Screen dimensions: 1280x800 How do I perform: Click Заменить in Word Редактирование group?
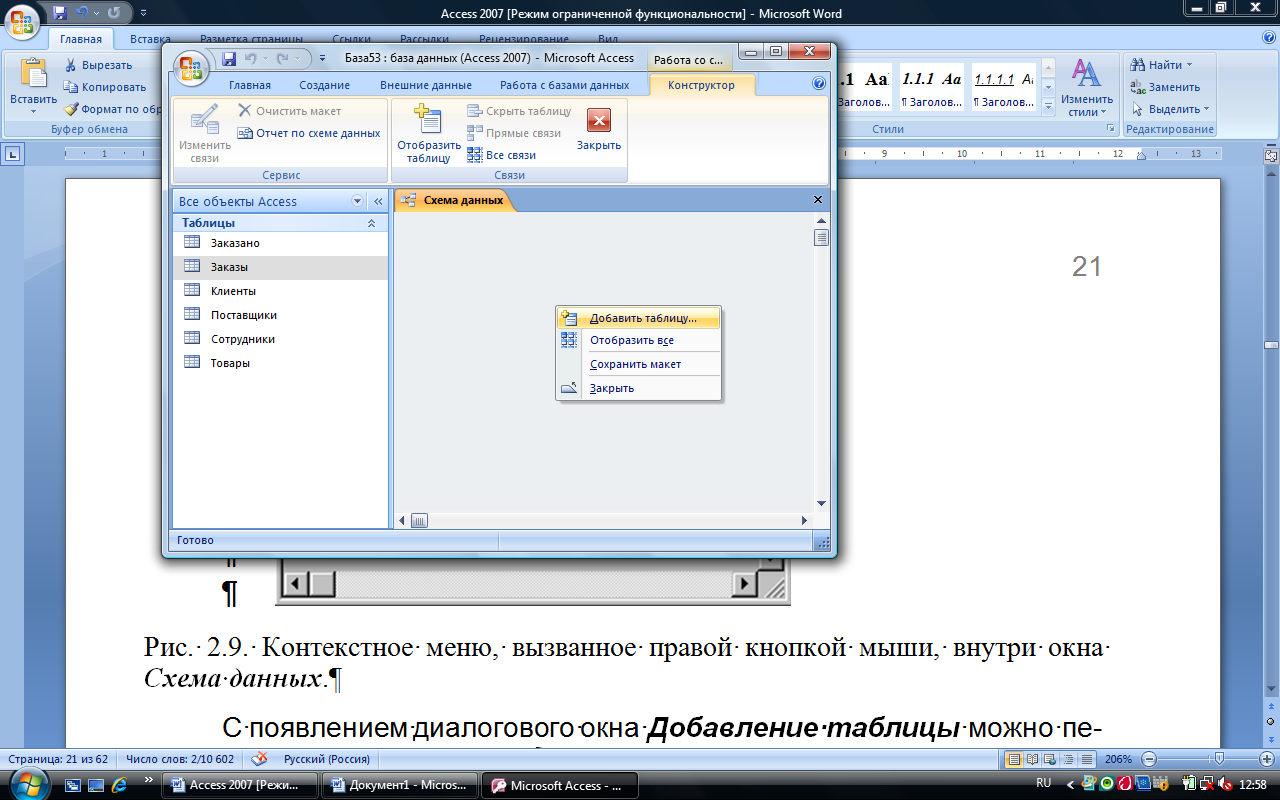click(1165, 87)
